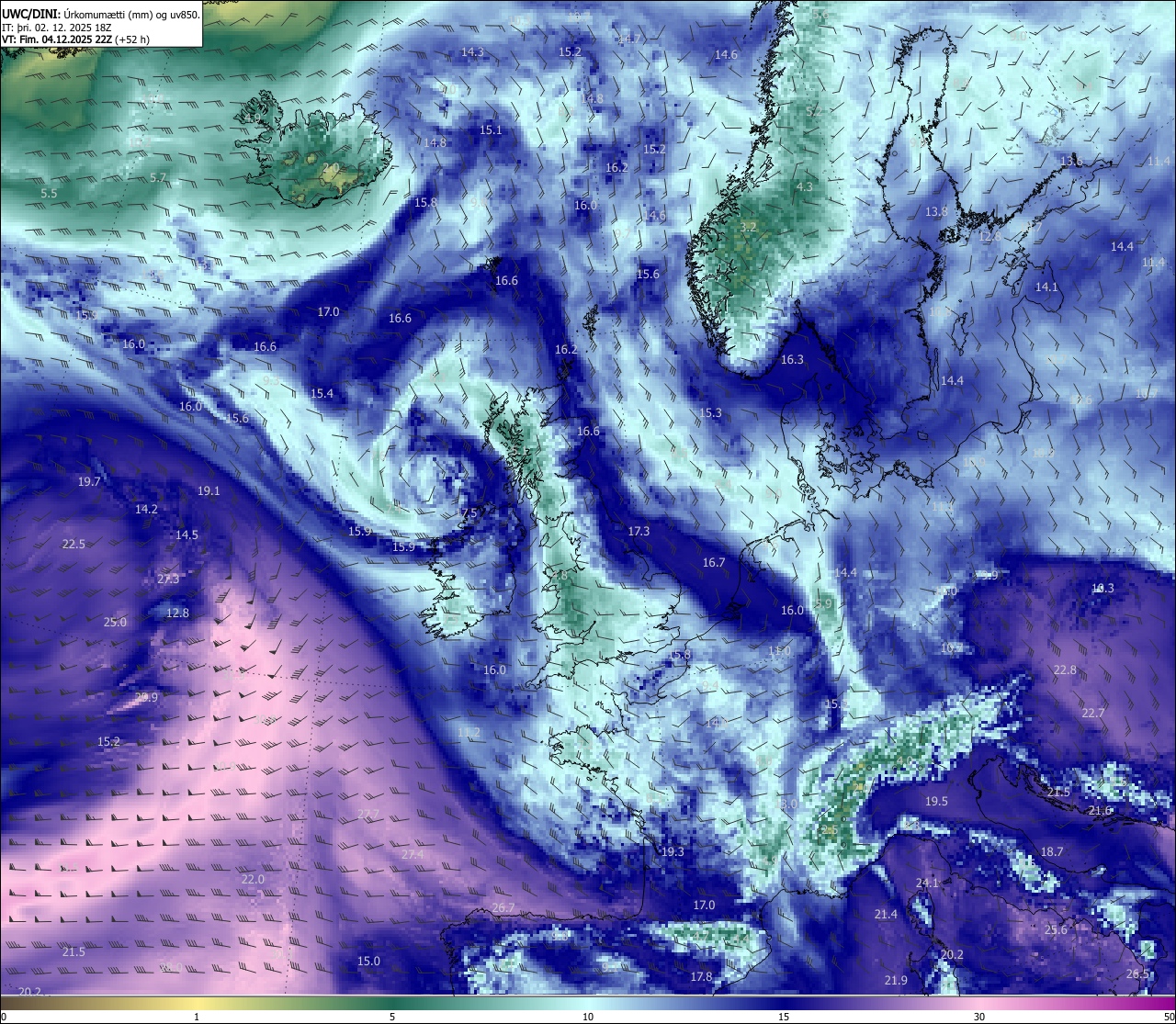
Task: Click the map value '5.5'
Action: [49, 194]
